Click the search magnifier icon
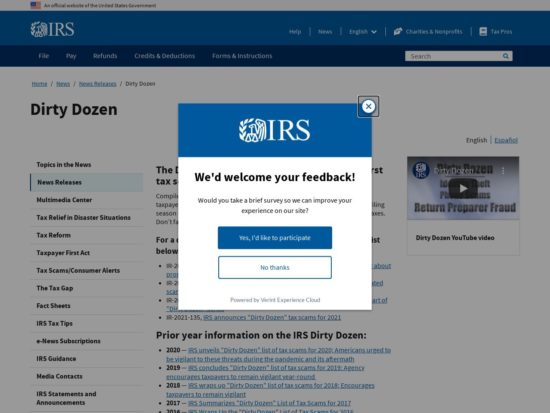Screen dimensions: 550x413 coord(505,56)
